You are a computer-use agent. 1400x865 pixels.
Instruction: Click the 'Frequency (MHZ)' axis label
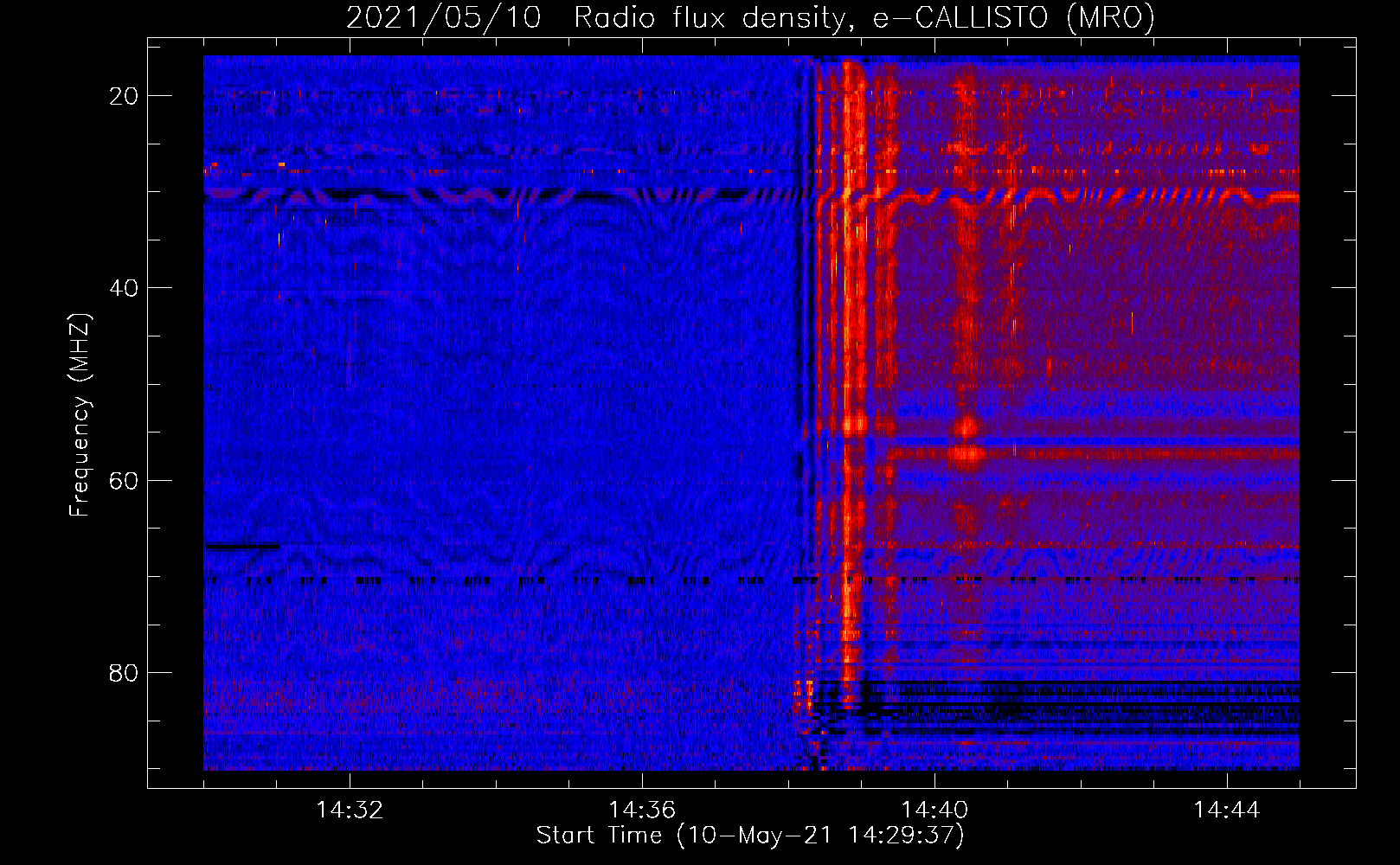[80, 415]
